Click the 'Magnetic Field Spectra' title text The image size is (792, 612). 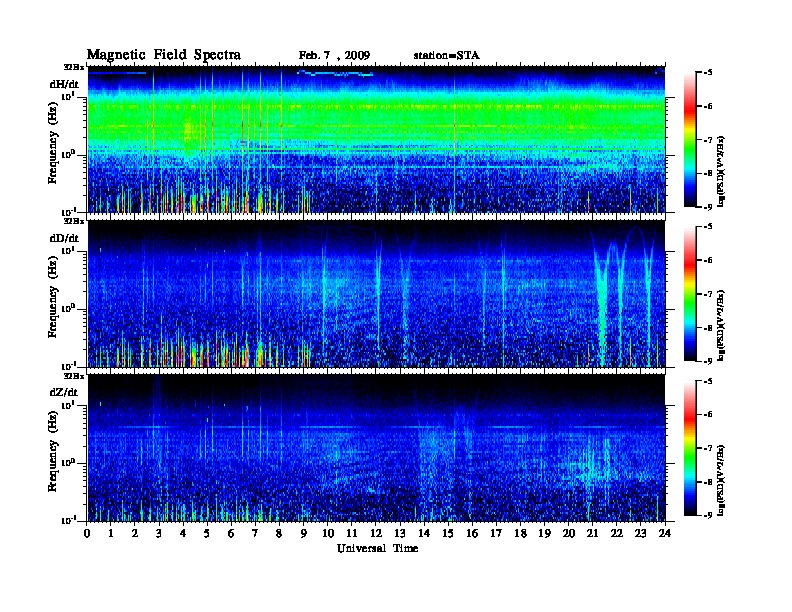164,55
